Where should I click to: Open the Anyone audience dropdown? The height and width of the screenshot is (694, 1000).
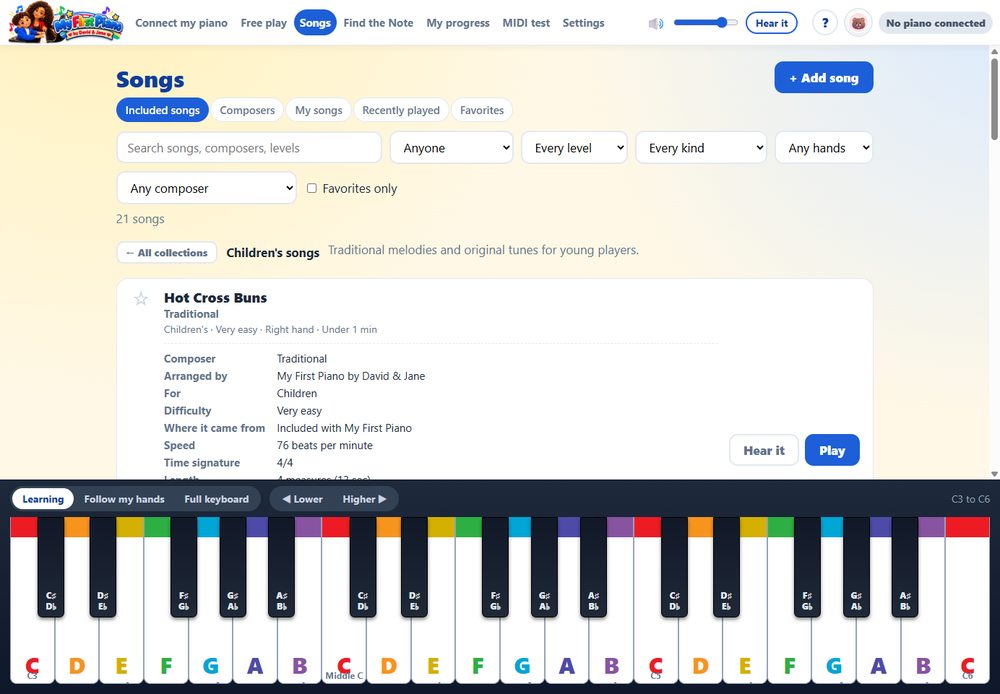(x=452, y=148)
